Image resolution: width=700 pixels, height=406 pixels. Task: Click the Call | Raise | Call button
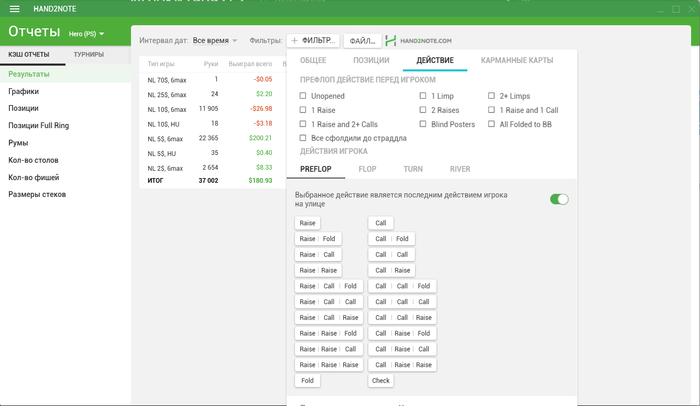click(402, 349)
